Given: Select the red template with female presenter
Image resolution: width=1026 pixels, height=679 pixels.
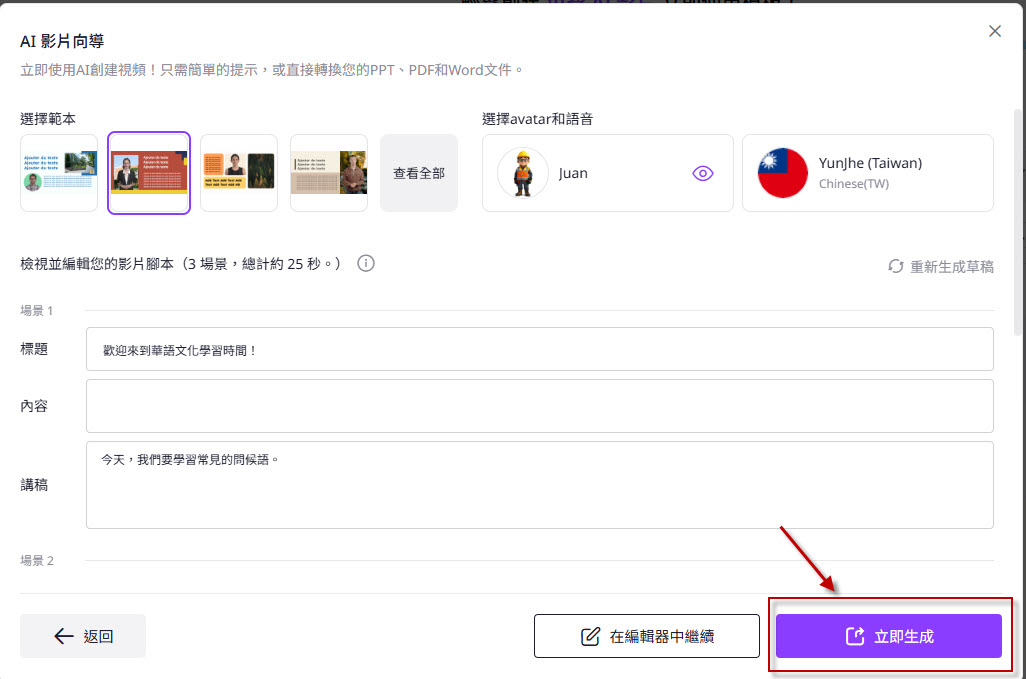Looking at the screenshot, I should (149, 173).
